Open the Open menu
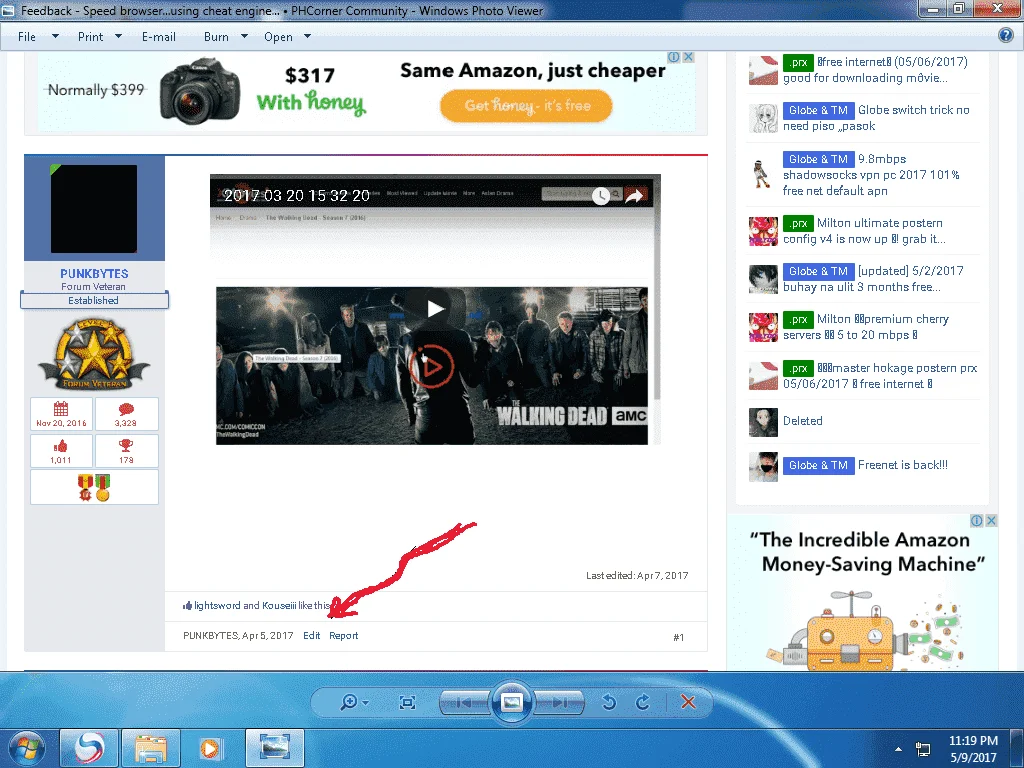 coord(278,37)
